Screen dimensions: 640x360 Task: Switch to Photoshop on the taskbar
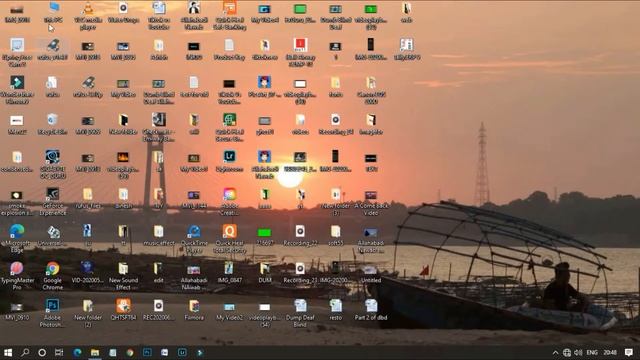147,353
